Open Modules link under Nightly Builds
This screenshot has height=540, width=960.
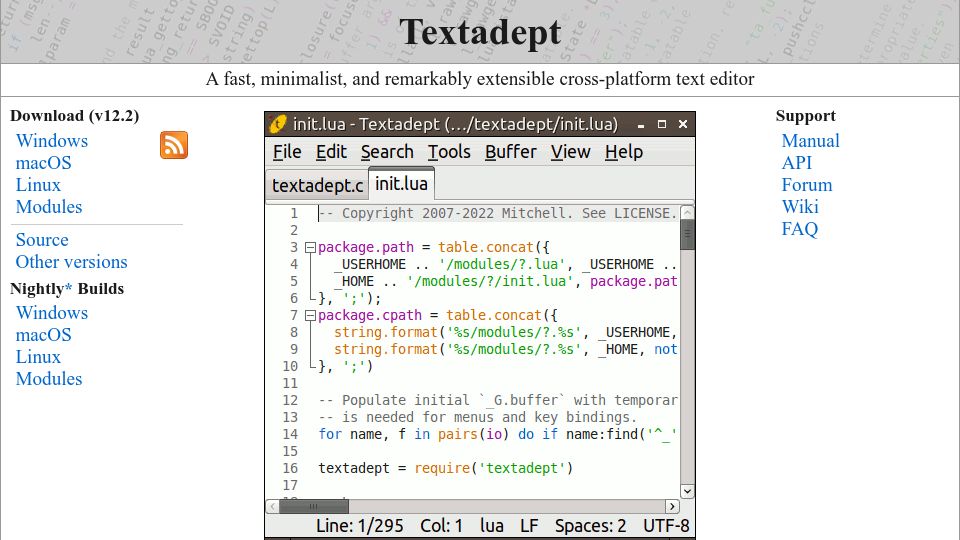[49, 379]
